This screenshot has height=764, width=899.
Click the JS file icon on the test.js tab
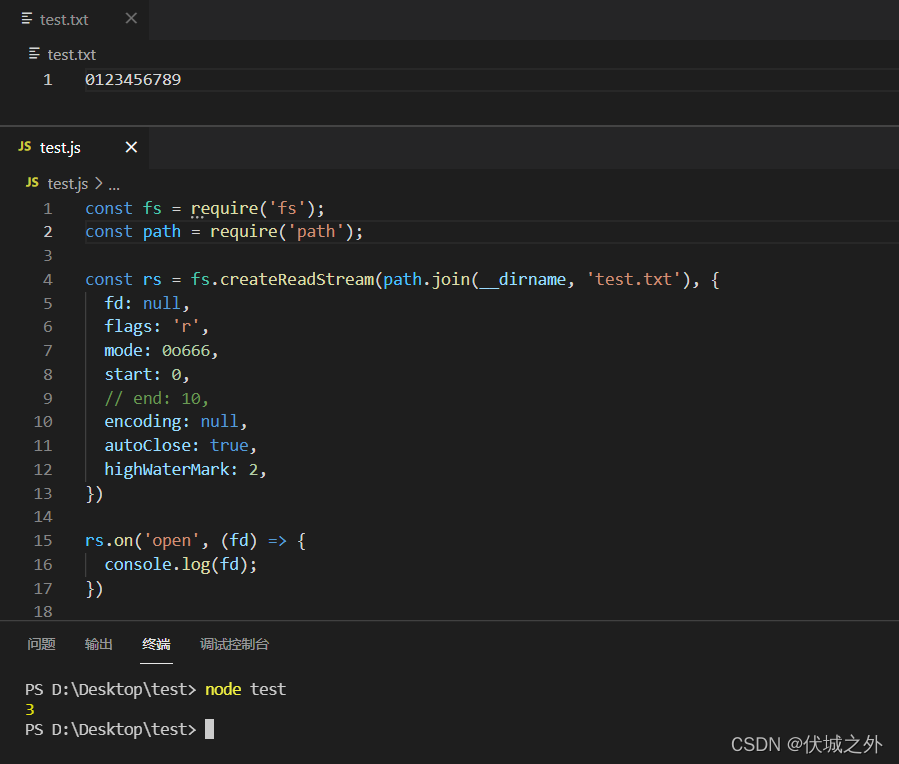pos(24,147)
